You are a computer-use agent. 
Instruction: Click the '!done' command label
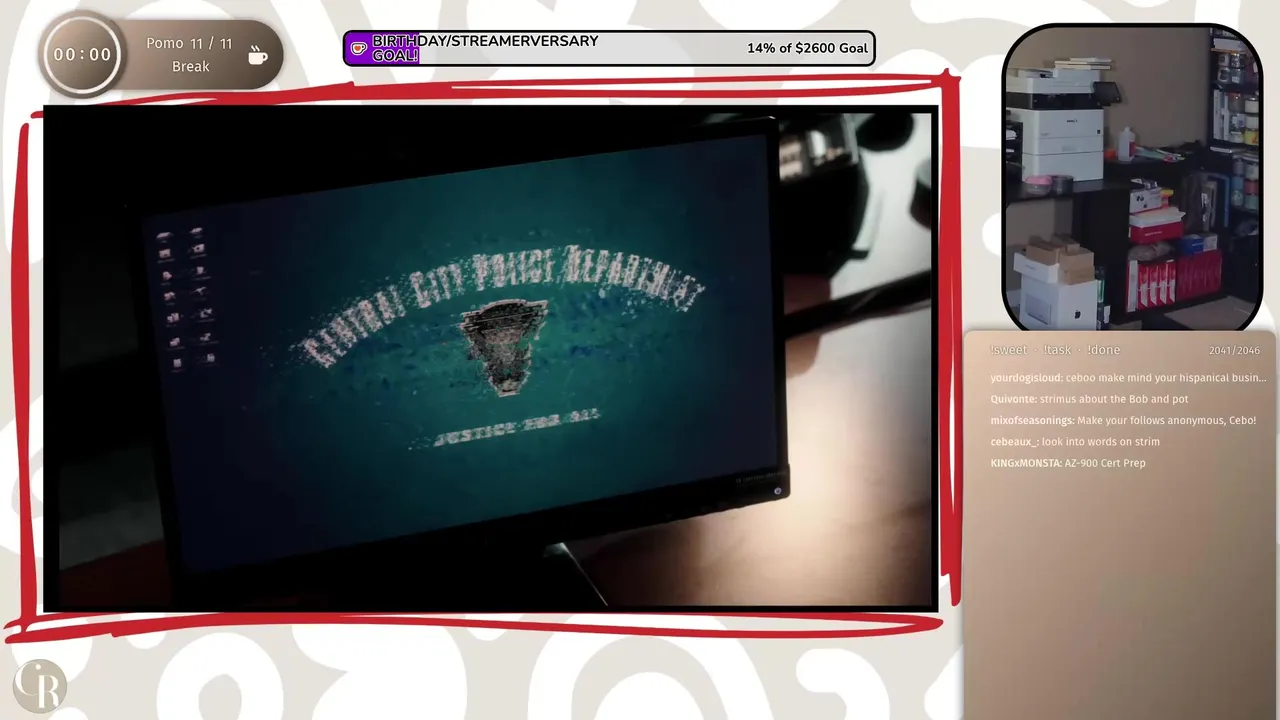[1103, 350]
